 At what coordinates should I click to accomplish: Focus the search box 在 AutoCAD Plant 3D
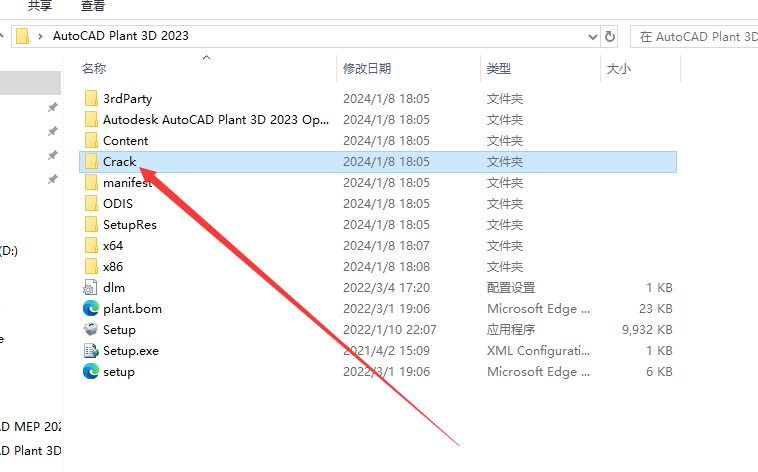[x=694, y=37]
